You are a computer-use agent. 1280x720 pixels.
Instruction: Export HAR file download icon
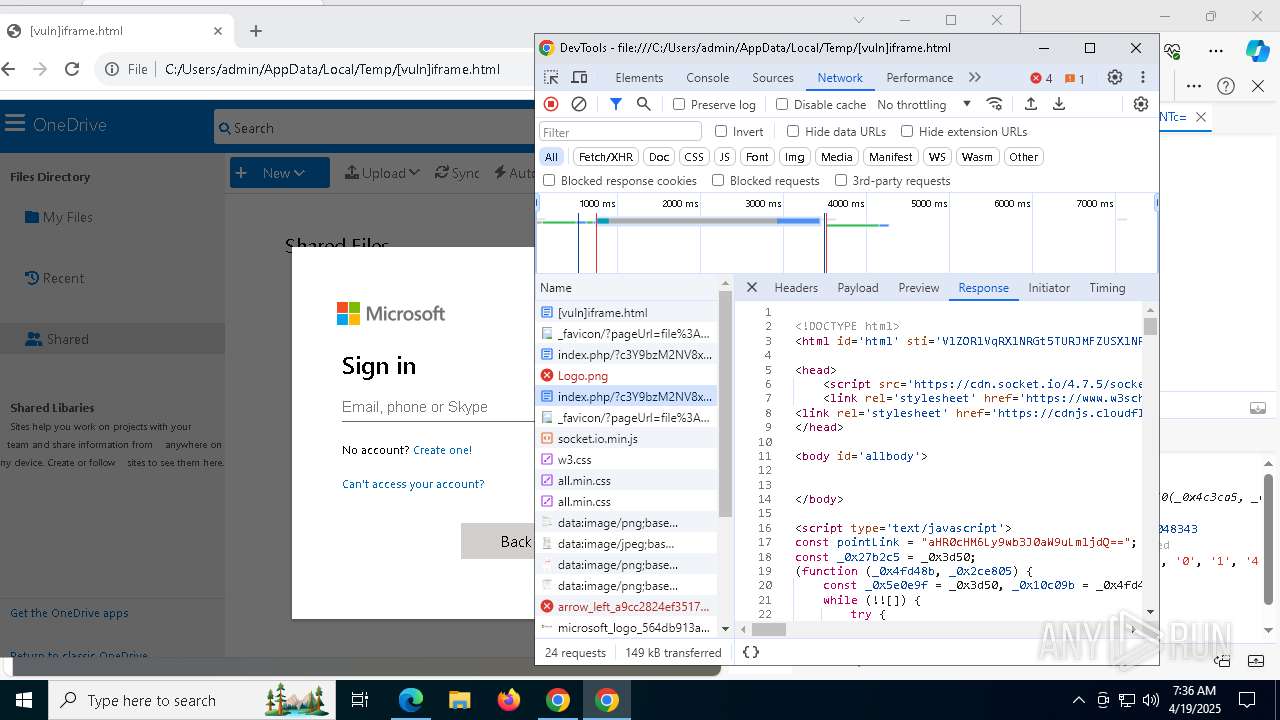1059,104
